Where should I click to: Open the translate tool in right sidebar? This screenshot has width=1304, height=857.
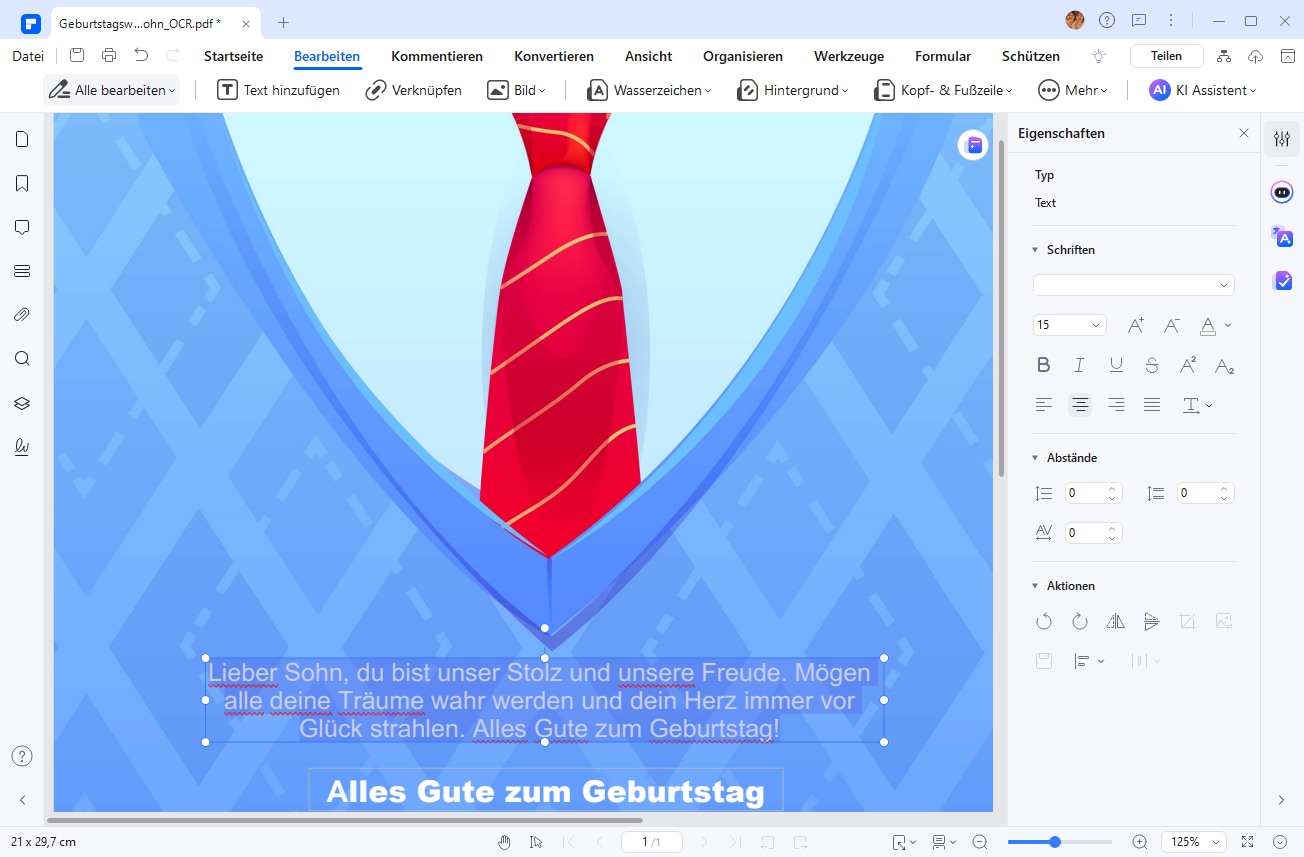coord(1282,237)
